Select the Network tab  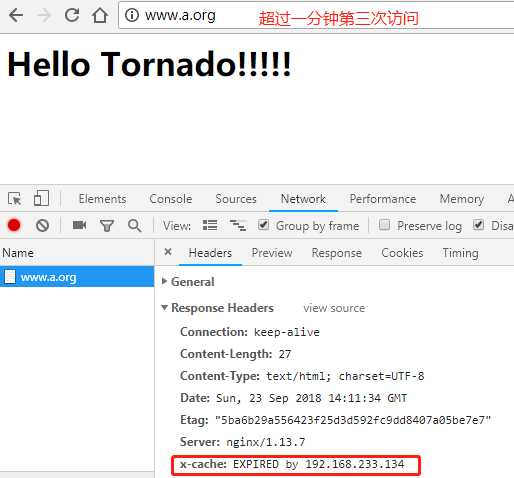pyautogui.click(x=303, y=199)
